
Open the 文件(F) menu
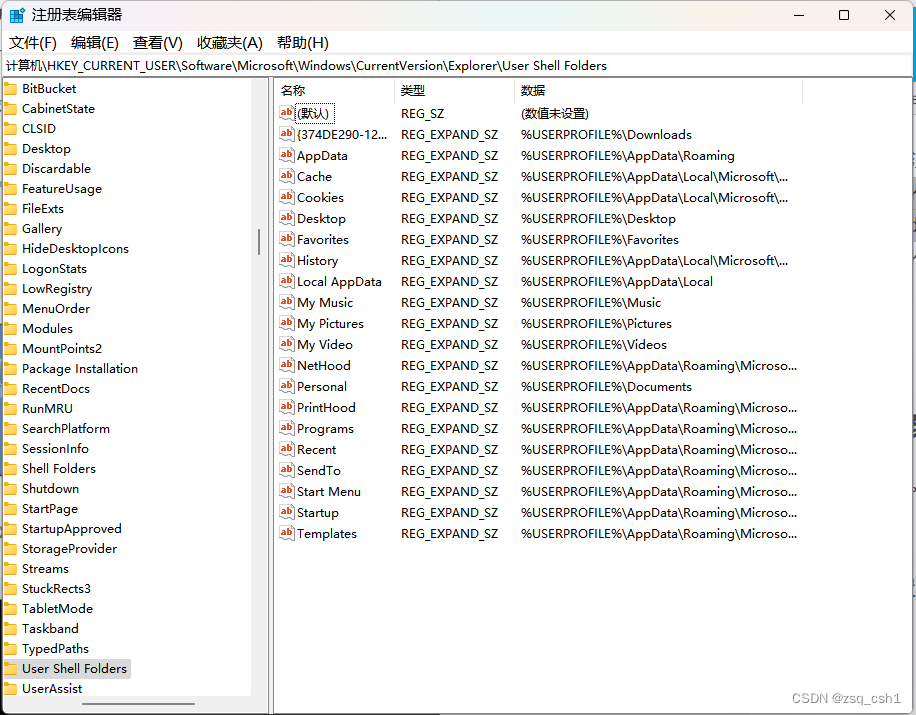(x=33, y=43)
